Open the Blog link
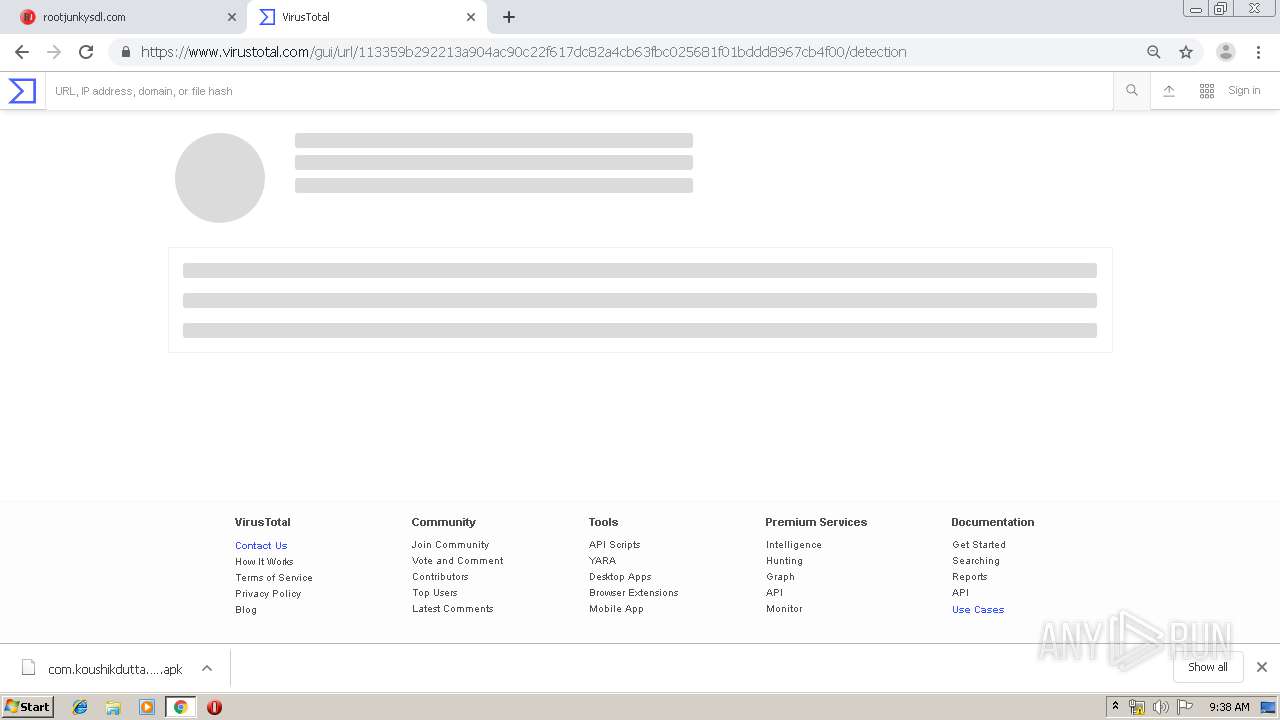Image resolution: width=1280 pixels, height=720 pixels. pos(246,610)
